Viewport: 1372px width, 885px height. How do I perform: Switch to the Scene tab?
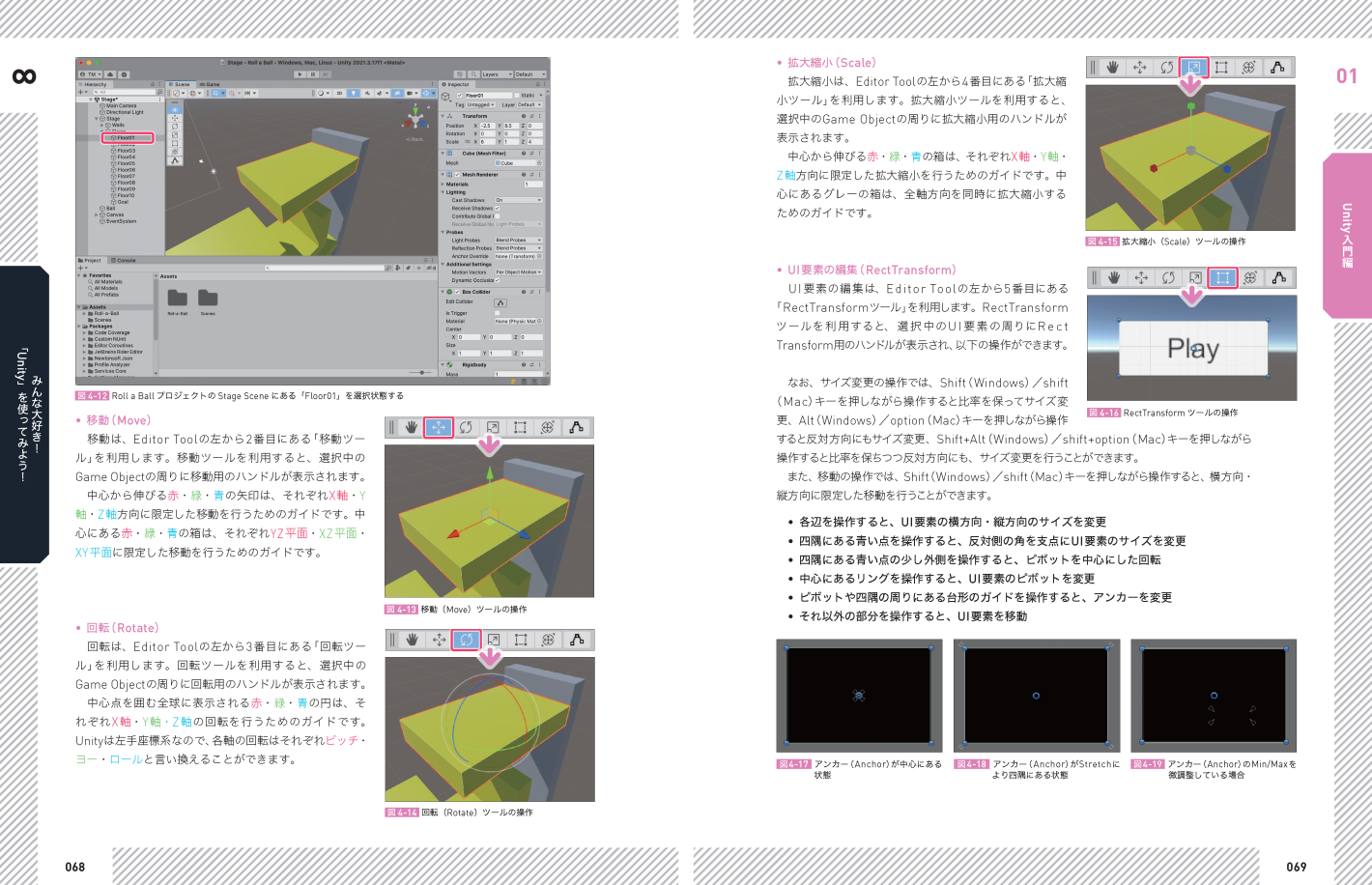[181, 84]
